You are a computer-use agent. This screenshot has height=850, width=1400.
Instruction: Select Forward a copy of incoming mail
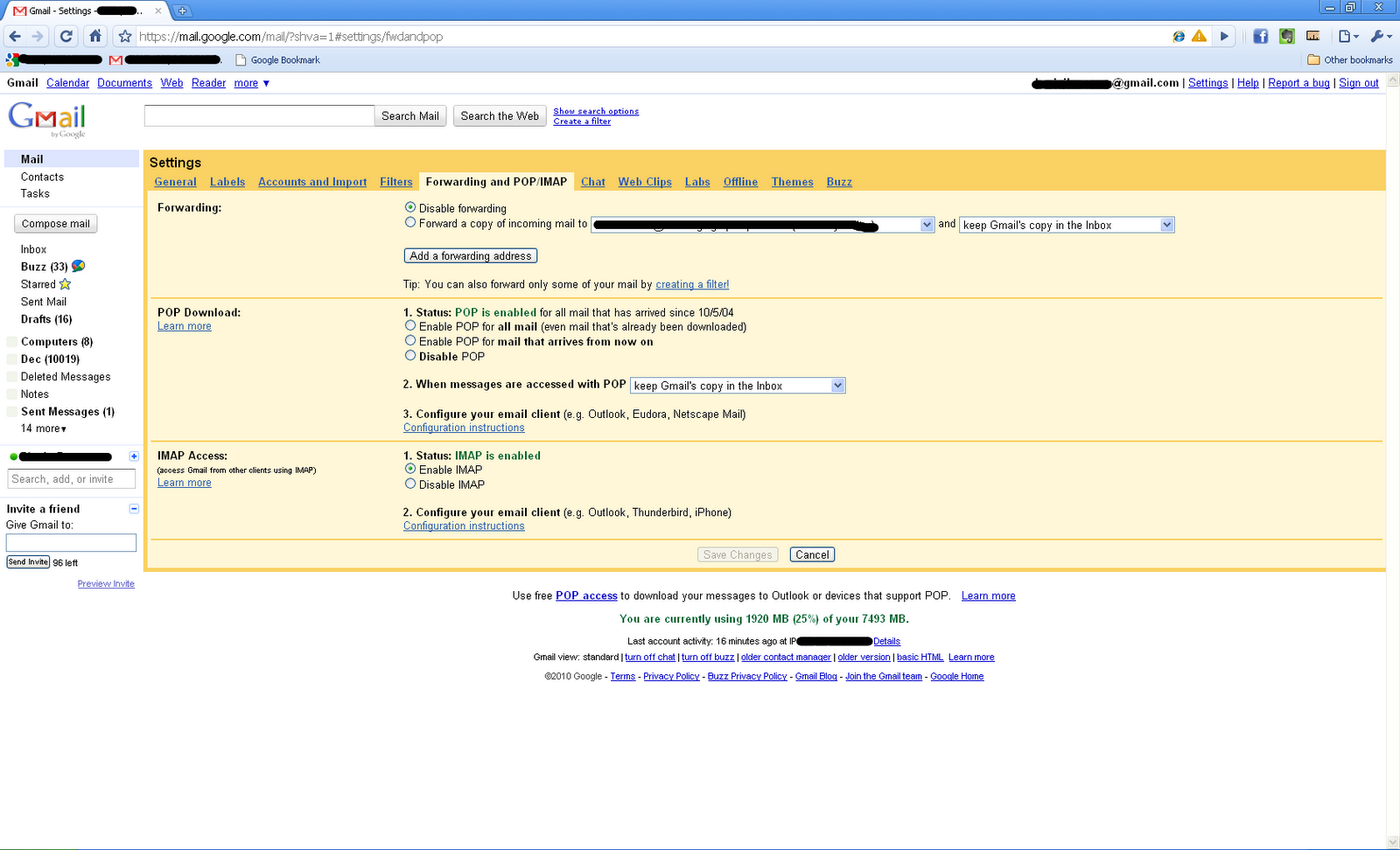(x=410, y=222)
